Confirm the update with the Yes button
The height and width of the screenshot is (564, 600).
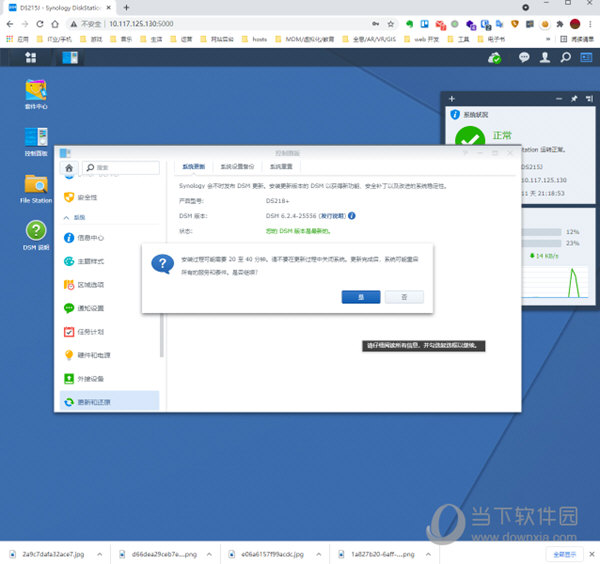tap(361, 297)
